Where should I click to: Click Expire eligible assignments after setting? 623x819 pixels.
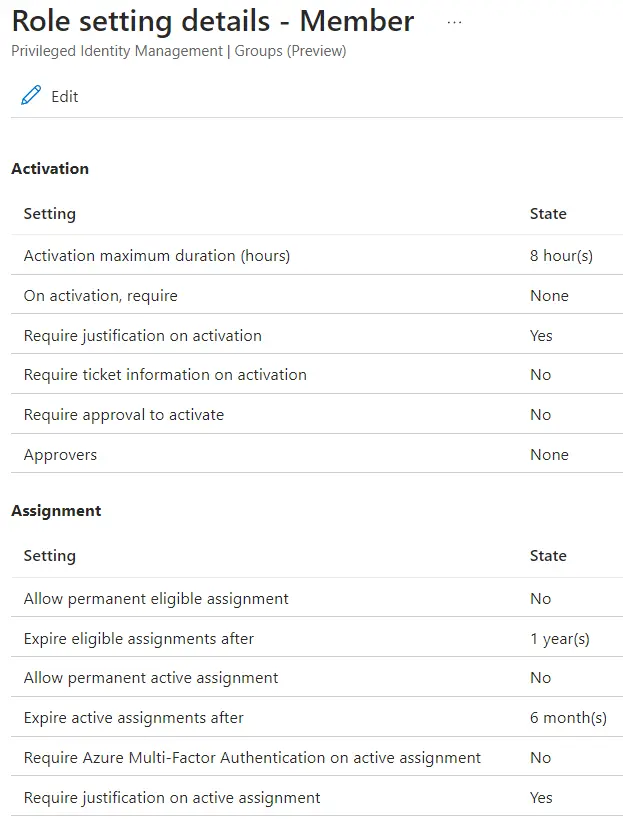139,639
